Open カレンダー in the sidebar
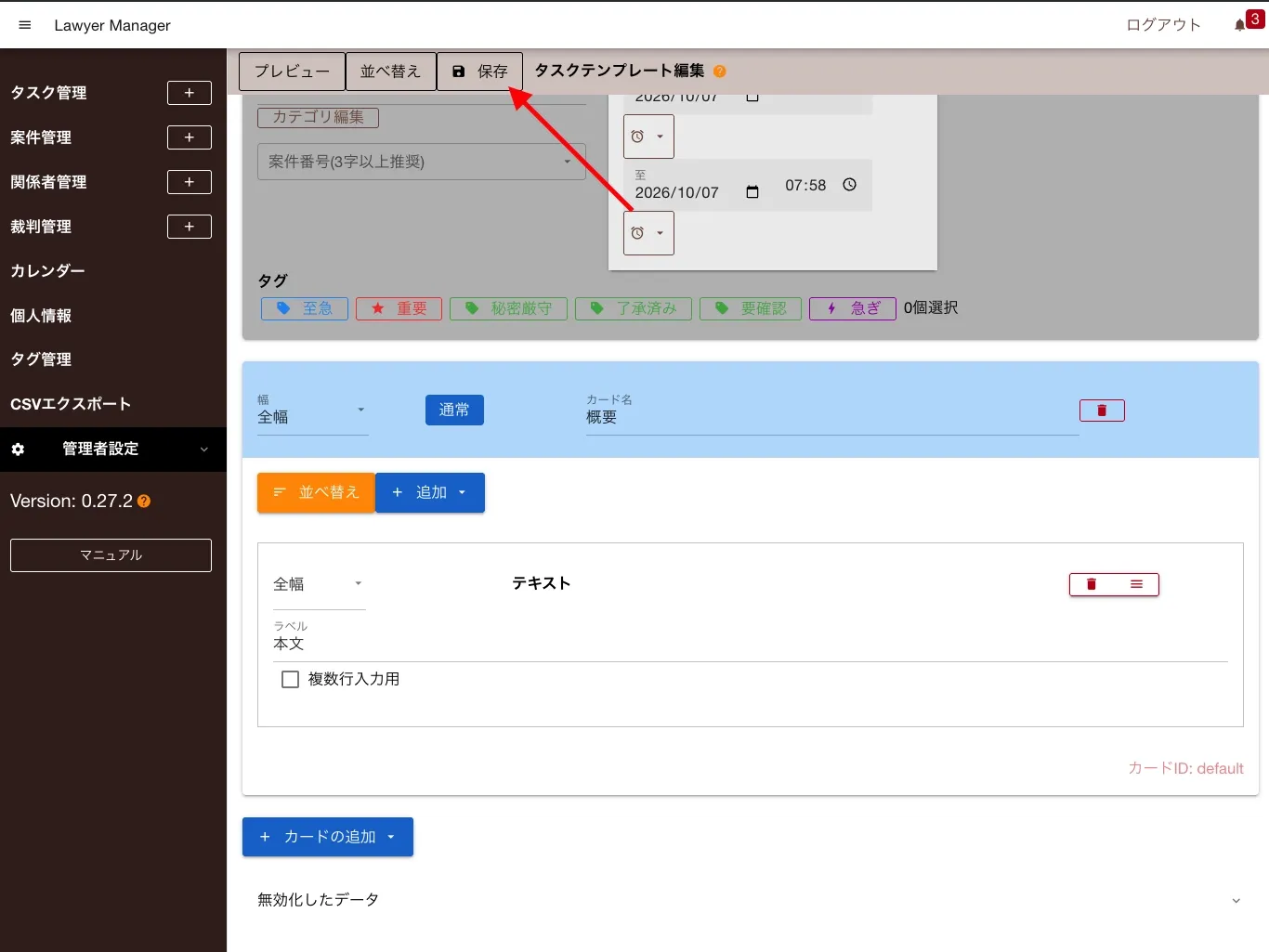Screen dimensions: 1269x952 point(48,271)
